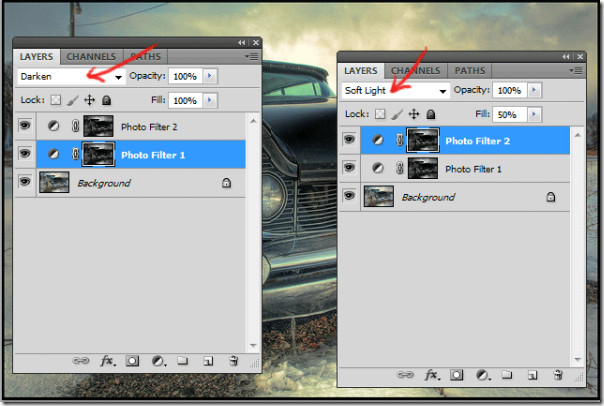Hide Photo Filter 1 layer in left panel
This screenshot has width=604, height=406.
click(25, 154)
